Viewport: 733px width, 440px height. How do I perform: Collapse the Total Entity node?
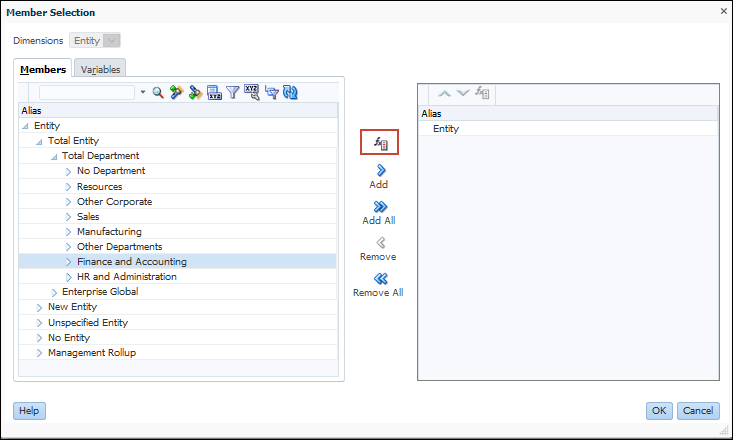(x=39, y=141)
